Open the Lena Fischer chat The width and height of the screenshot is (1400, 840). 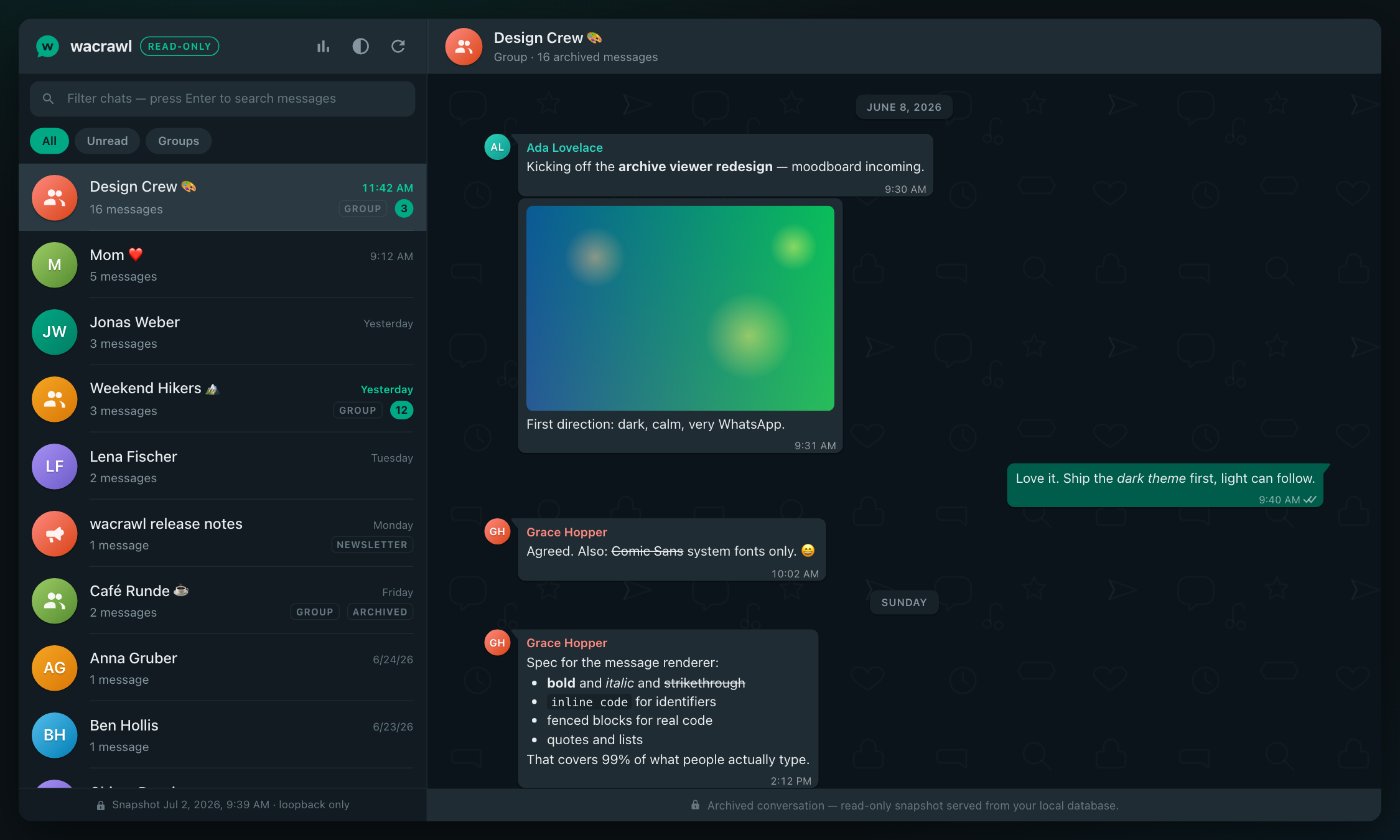point(222,467)
